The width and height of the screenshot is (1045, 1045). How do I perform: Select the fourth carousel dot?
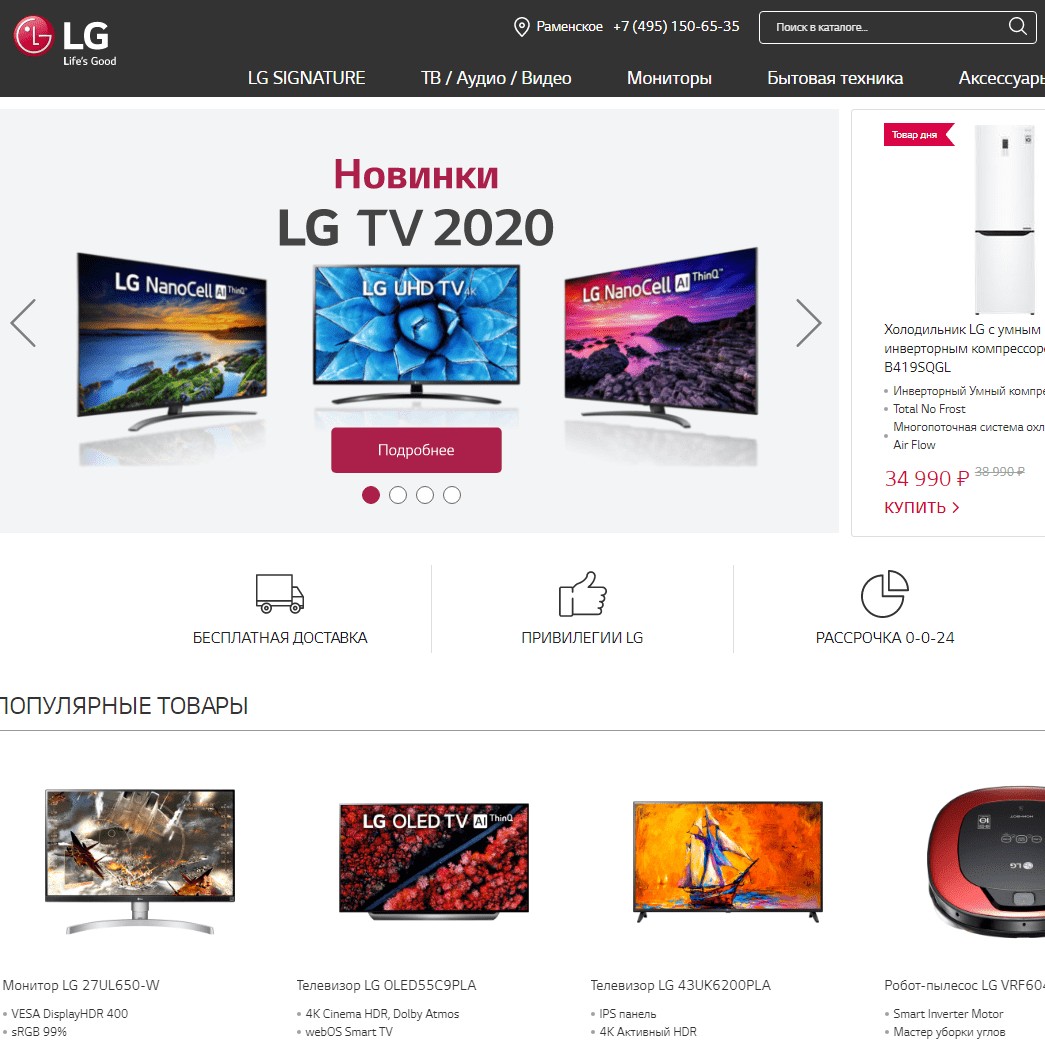(452, 495)
